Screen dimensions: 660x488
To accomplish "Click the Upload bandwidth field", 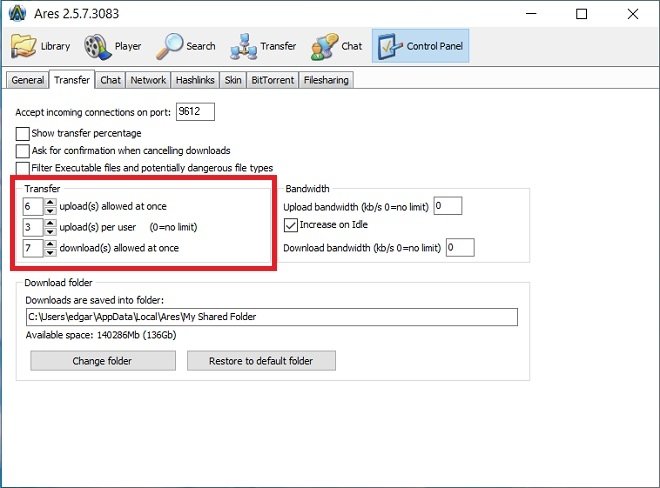I will coord(448,206).
